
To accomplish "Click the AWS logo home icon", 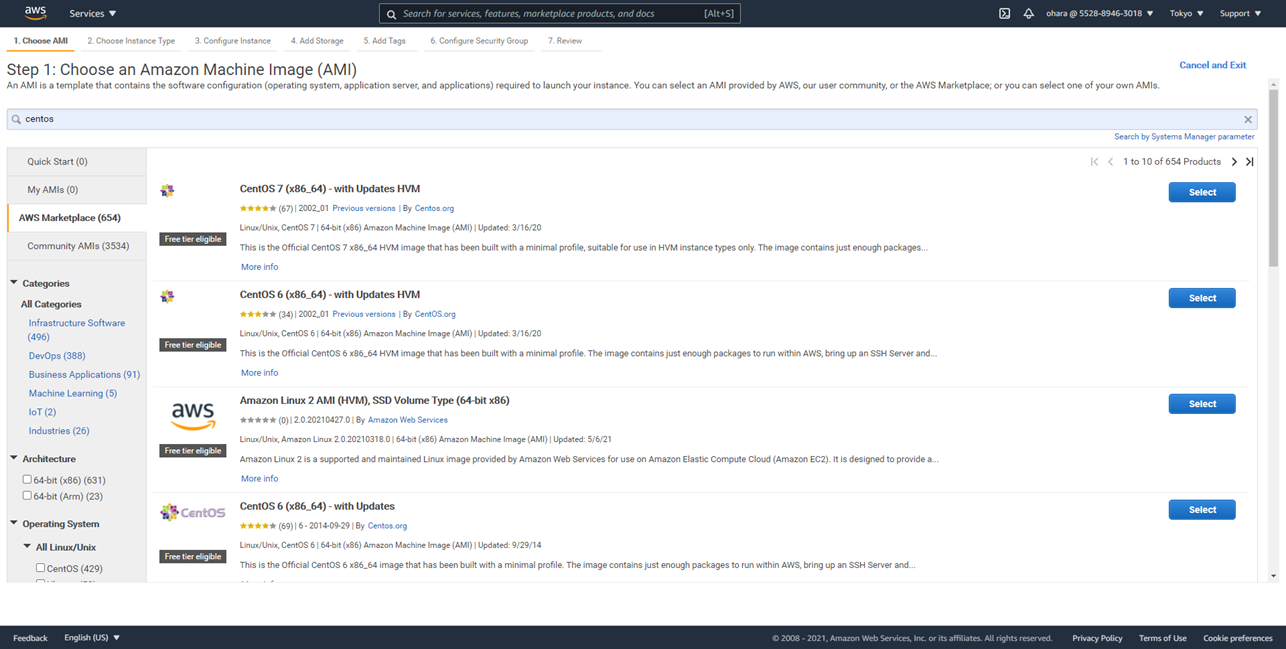I will (35, 13).
